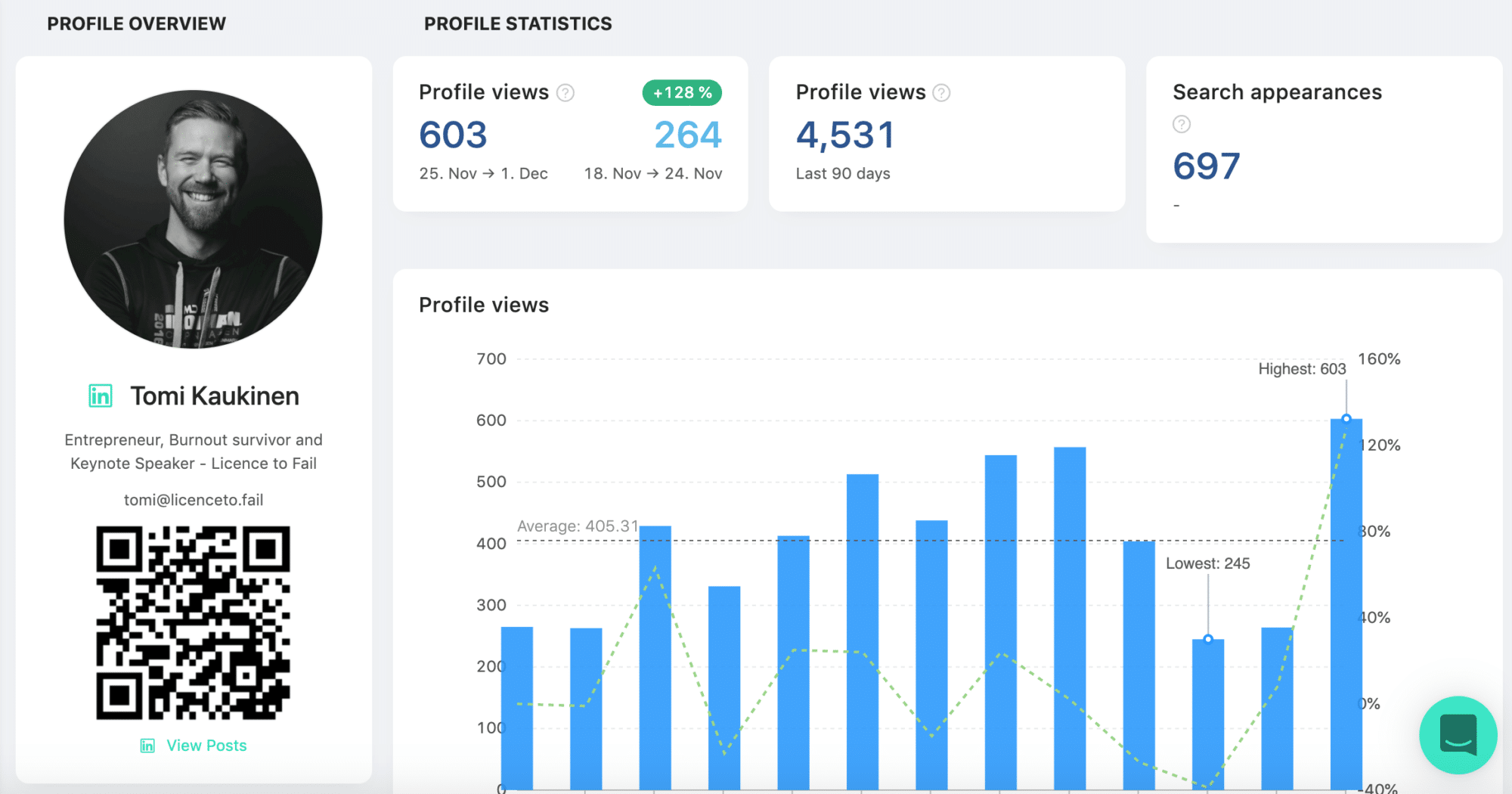Click the email tomi@licenceto.fail

(x=194, y=500)
